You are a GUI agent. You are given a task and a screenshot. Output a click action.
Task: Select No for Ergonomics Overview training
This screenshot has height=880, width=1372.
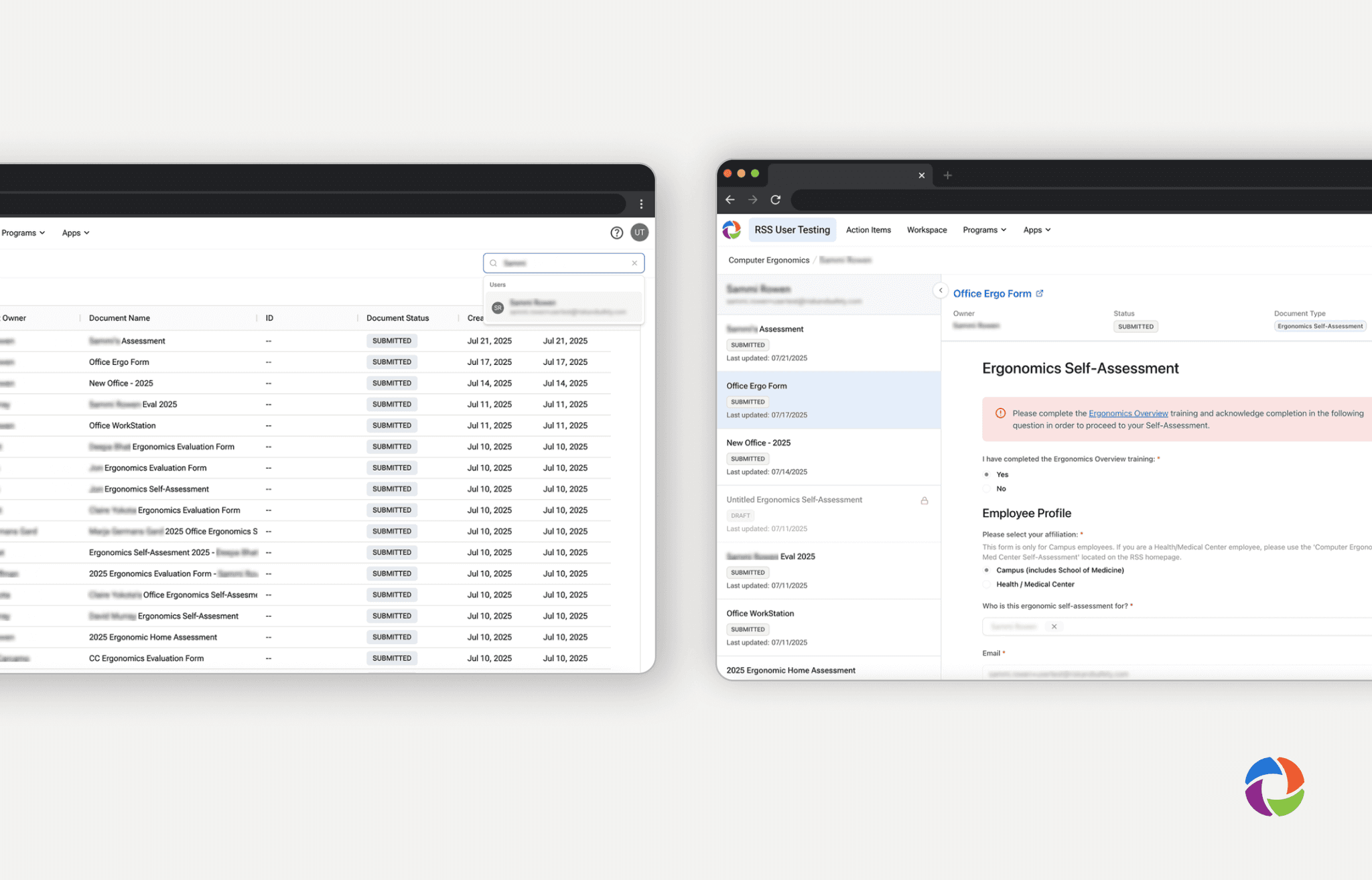pos(986,489)
